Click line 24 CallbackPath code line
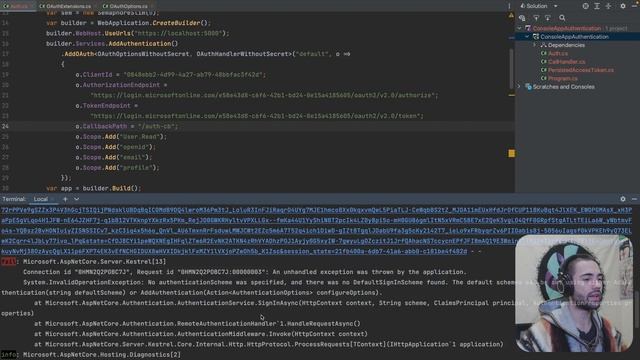This screenshot has height=360, width=640. pyautogui.click(x=127, y=126)
